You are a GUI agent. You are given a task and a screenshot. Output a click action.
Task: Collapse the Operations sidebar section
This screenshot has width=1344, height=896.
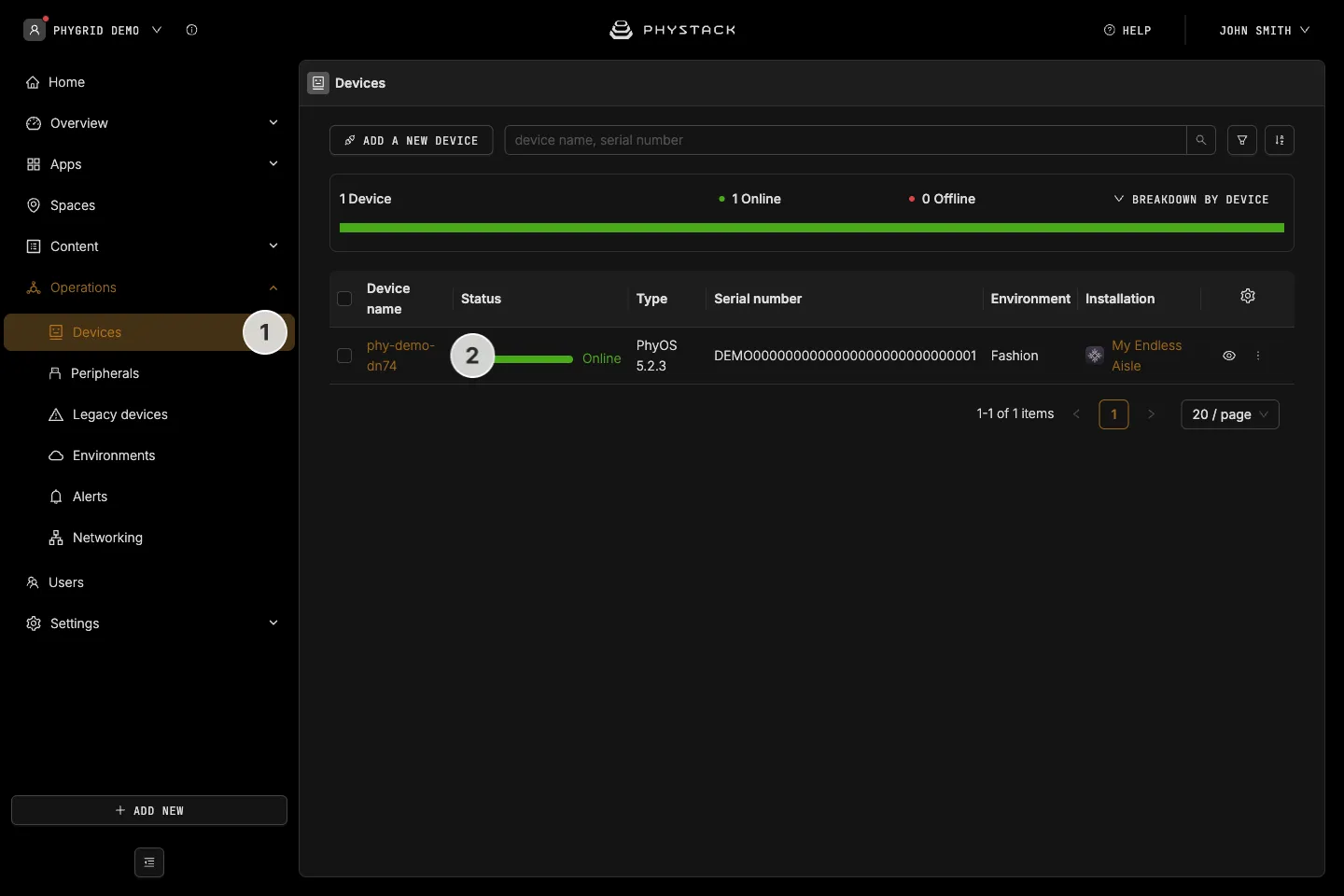tap(149, 287)
